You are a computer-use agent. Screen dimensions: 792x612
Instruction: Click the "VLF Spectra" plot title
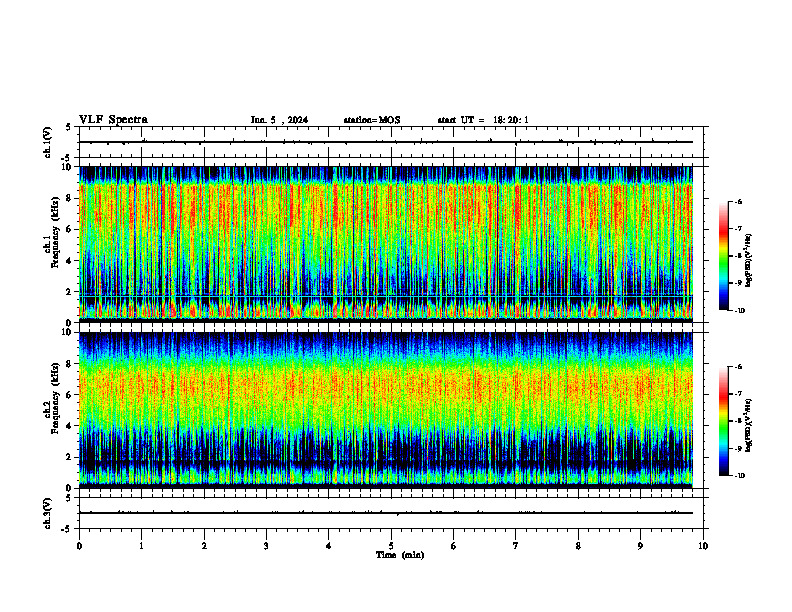pos(113,120)
